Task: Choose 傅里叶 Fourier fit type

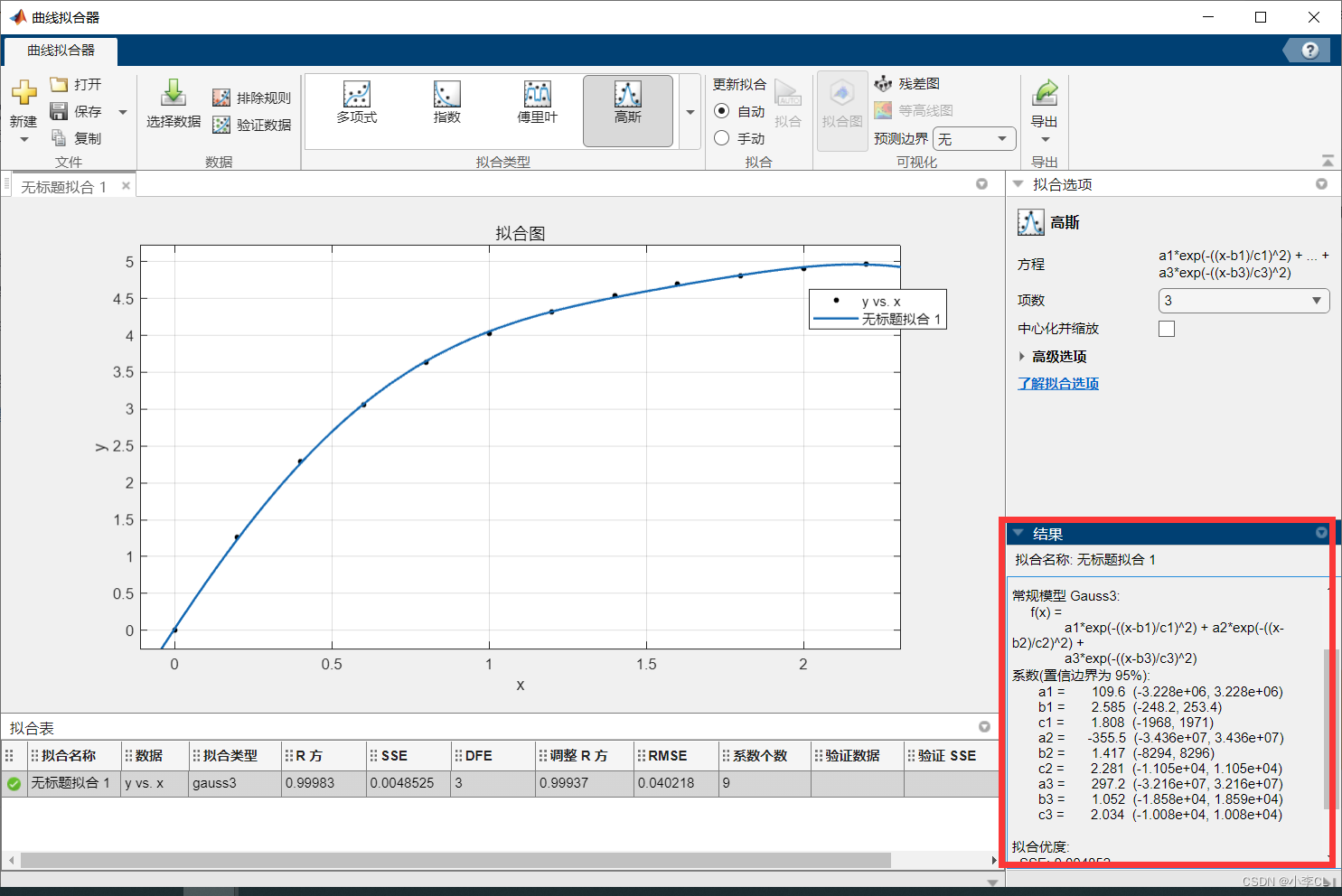Action: pyautogui.click(x=538, y=103)
